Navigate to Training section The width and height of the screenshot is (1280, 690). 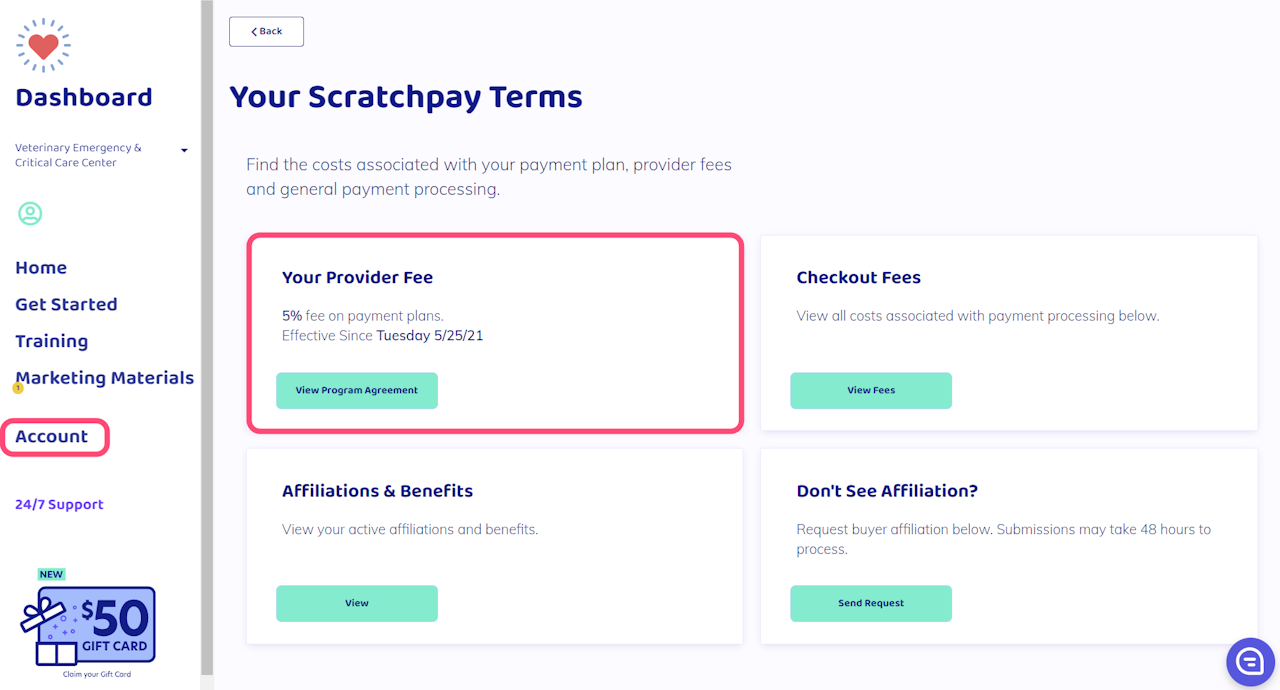51,341
